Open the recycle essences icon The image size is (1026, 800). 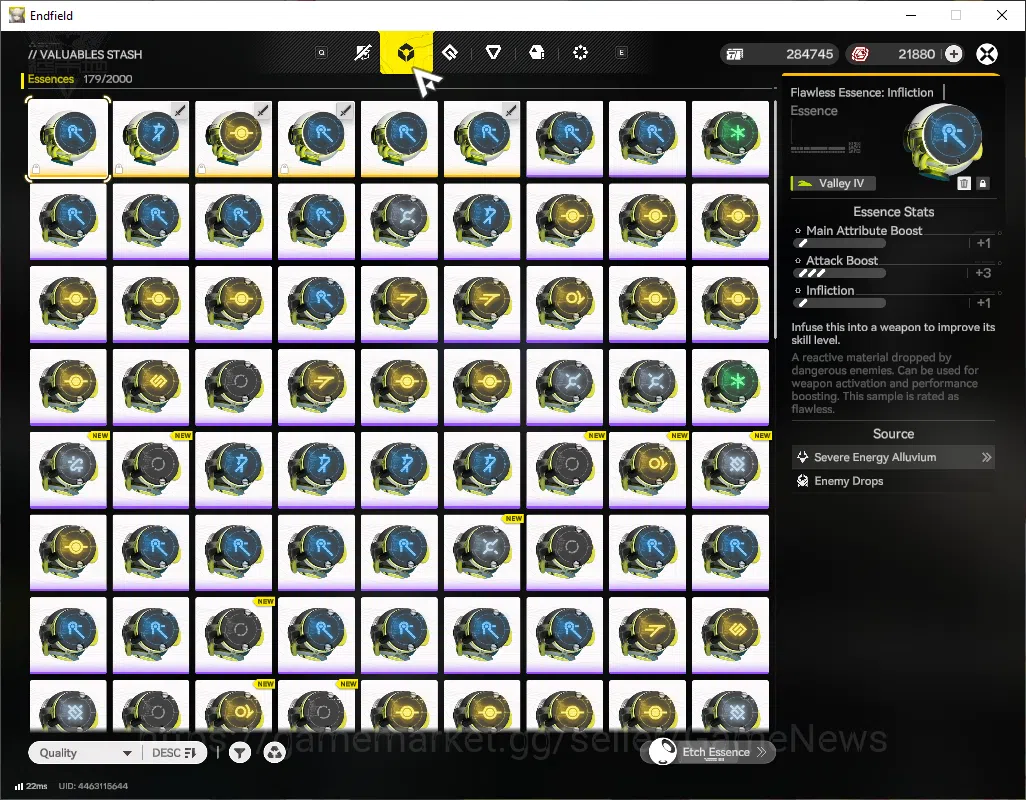click(274, 753)
